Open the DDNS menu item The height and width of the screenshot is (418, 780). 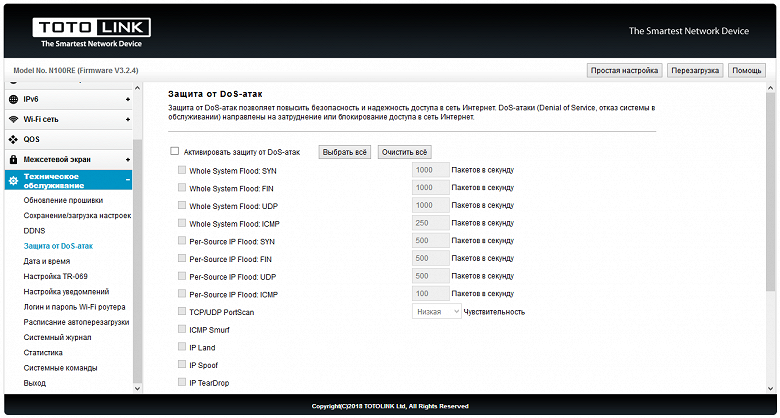pos(35,230)
